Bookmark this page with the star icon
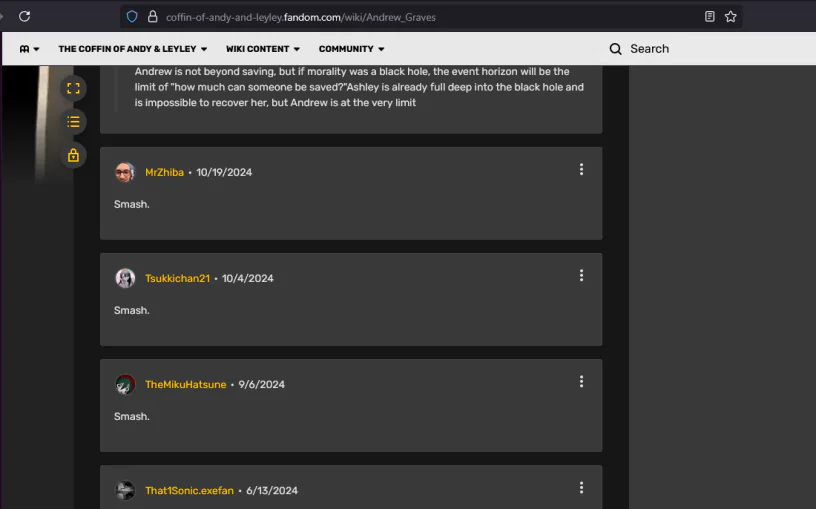 [x=731, y=17]
